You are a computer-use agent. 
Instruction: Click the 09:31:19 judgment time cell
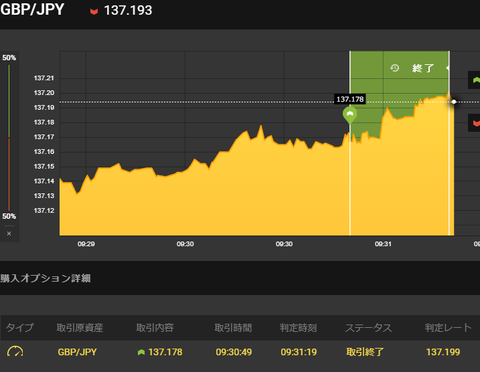pos(299,352)
